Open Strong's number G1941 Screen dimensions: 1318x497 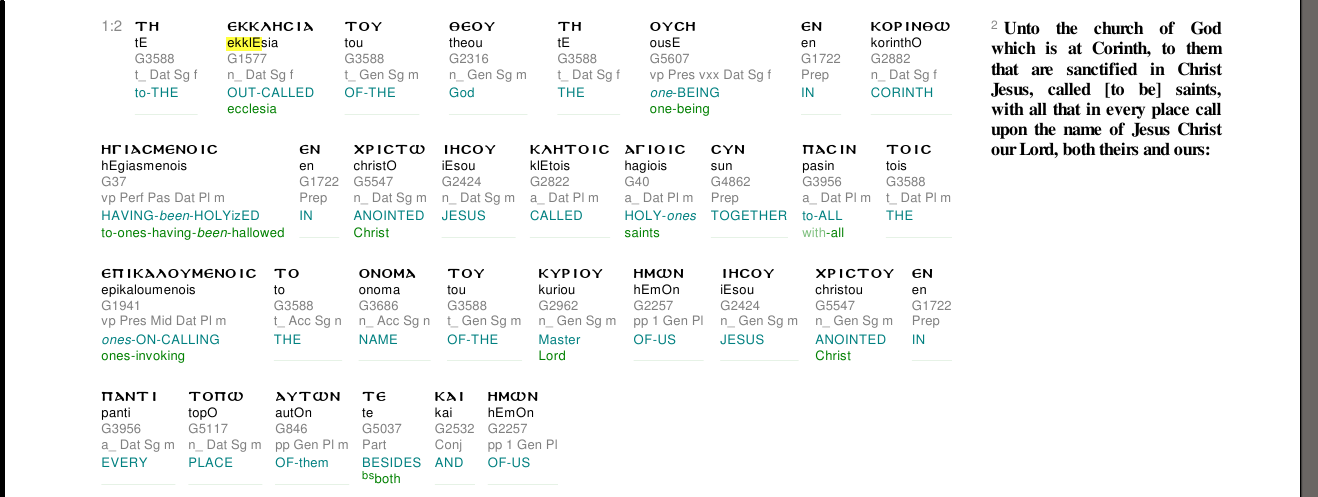pyautogui.click(x=121, y=306)
